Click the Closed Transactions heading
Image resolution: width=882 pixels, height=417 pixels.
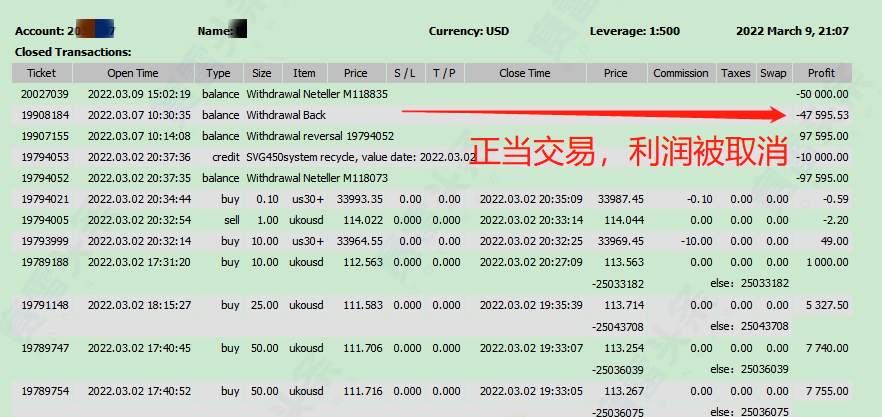(73, 52)
